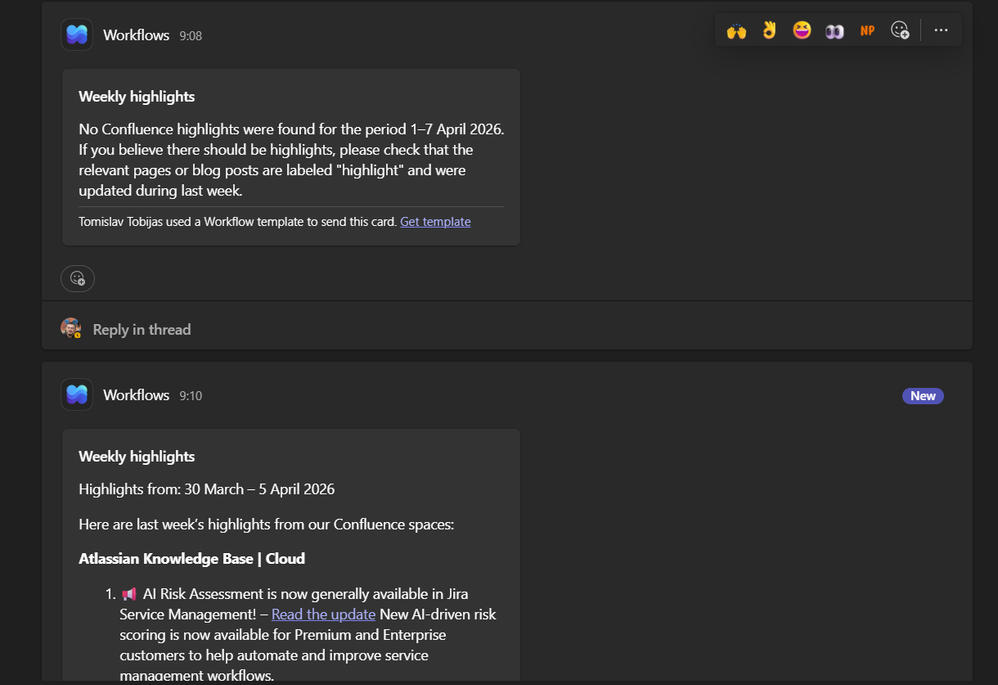Click 'No Confluence highlights were found' message text
The width and height of the screenshot is (998, 685).
pos(291,160)
